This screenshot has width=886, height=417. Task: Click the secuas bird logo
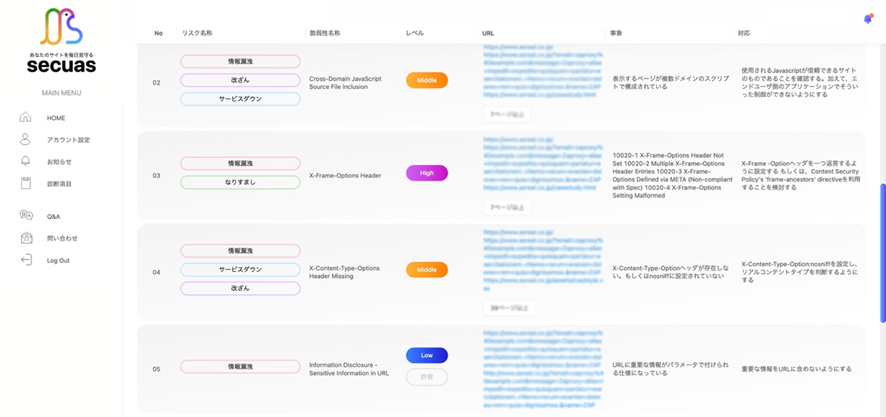click(62, 27)
